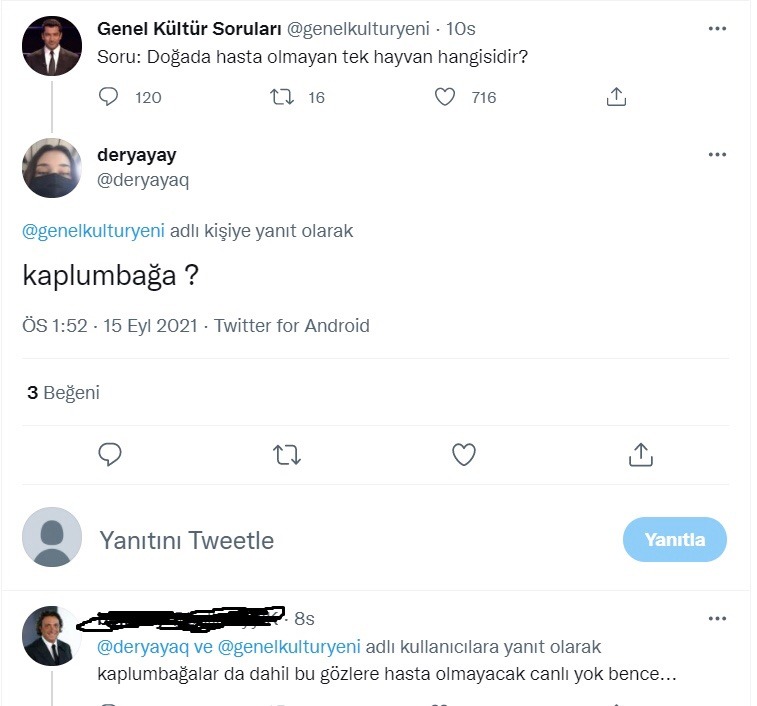Click the @genelkulturyeni mention above kaplumbağa
The width and height of the screenshot is (757, 706).
coord(93,231)
